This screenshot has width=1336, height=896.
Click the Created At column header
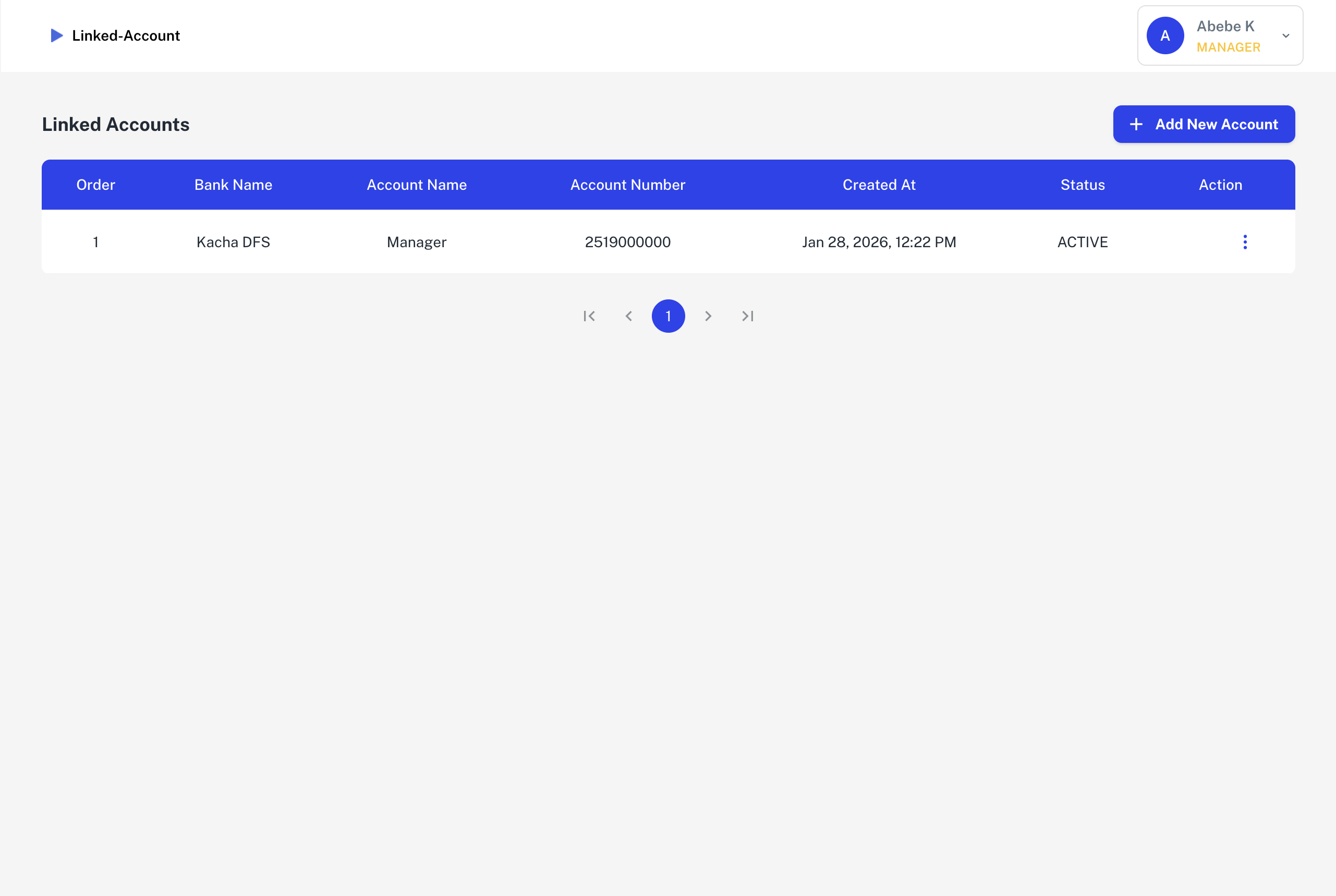pos(879,185)
